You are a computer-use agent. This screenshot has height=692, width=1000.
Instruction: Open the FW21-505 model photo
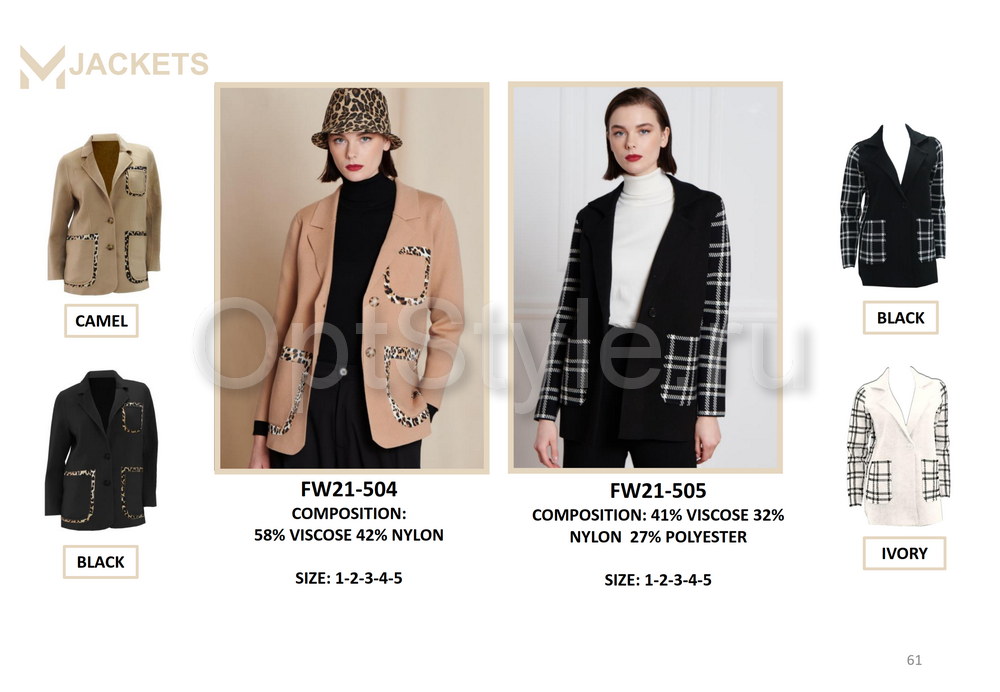[x=645, y=277]
